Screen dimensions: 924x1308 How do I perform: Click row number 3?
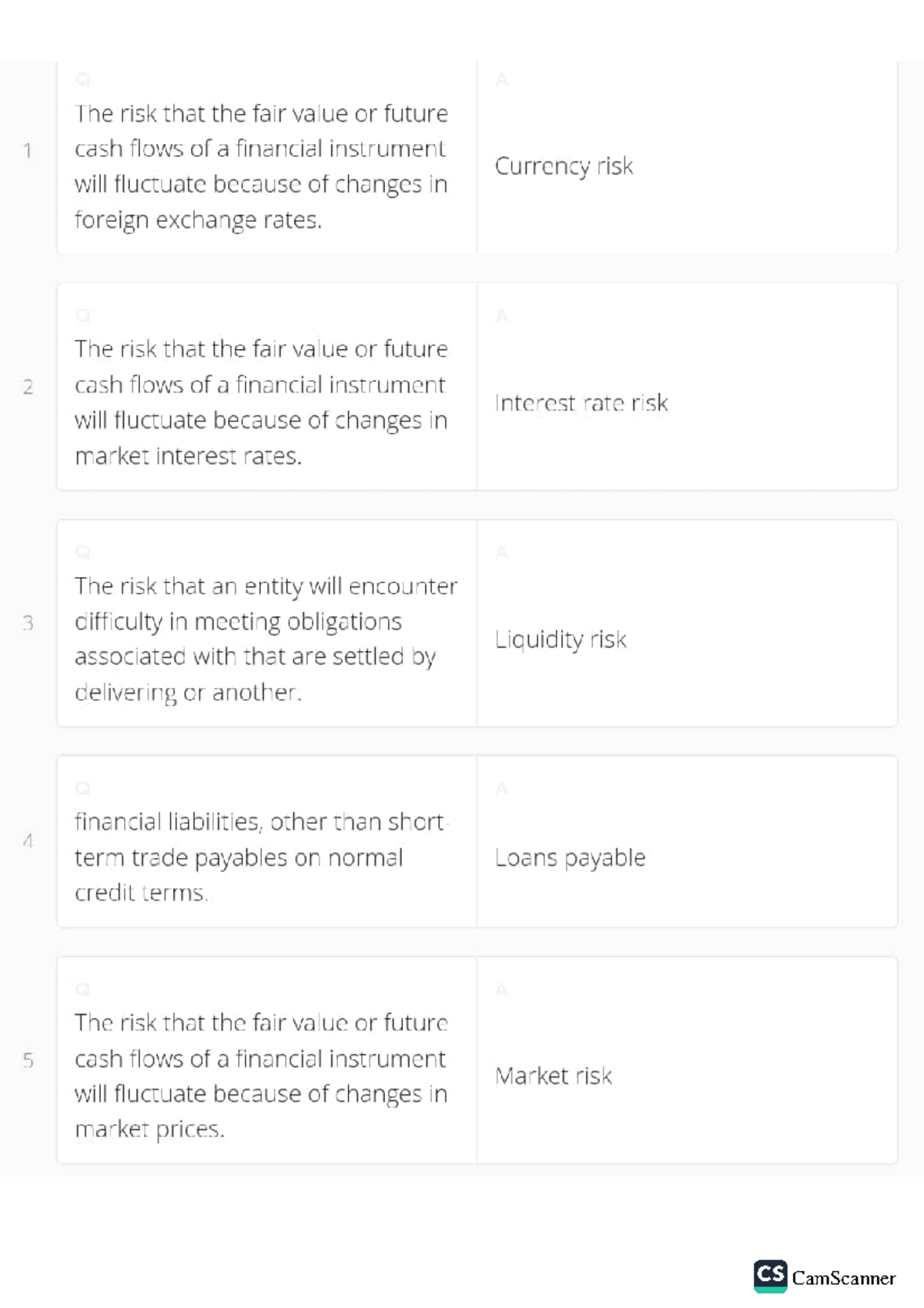[28, 622]
